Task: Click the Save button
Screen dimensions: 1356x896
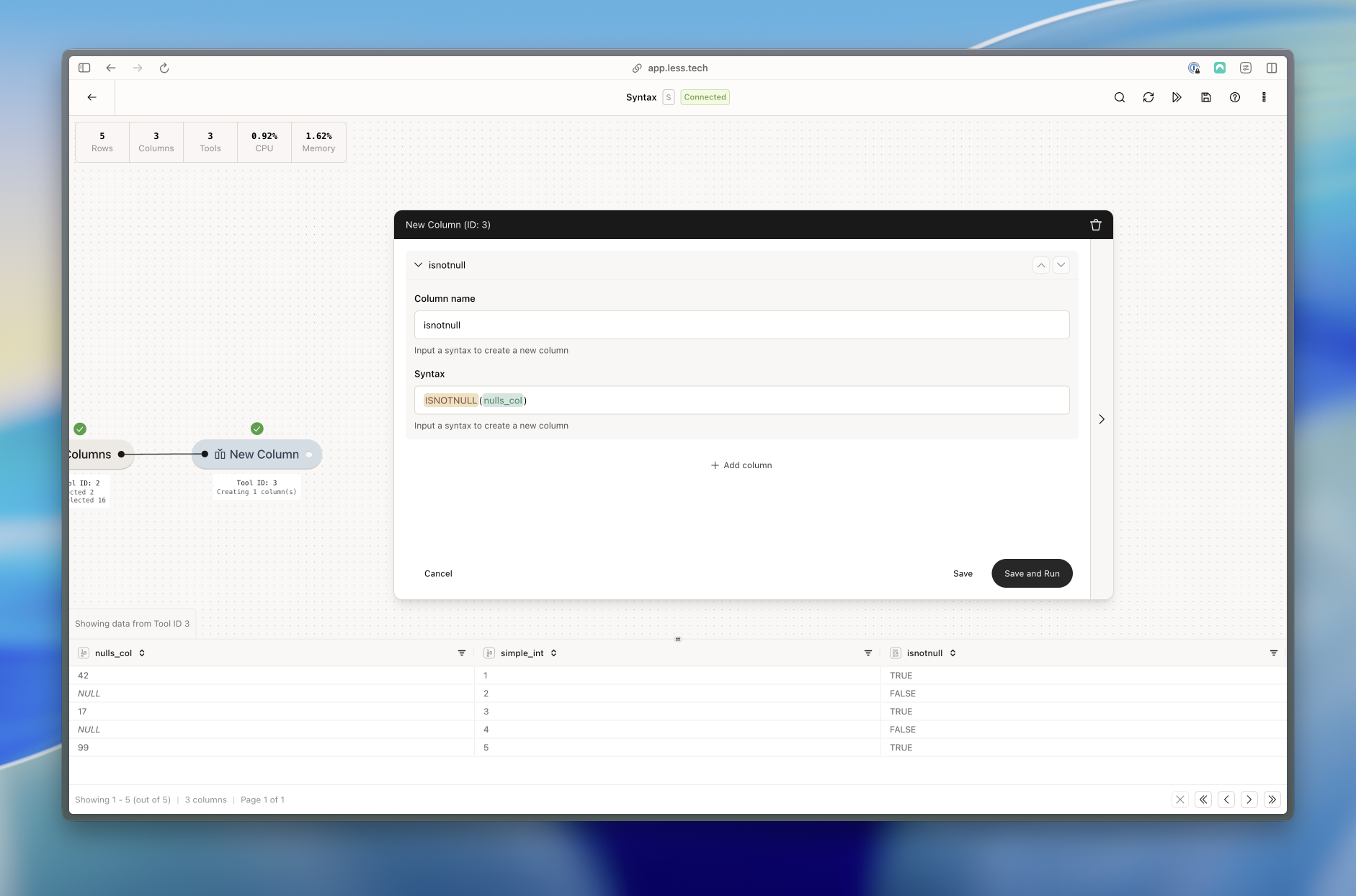Action: 963,574
